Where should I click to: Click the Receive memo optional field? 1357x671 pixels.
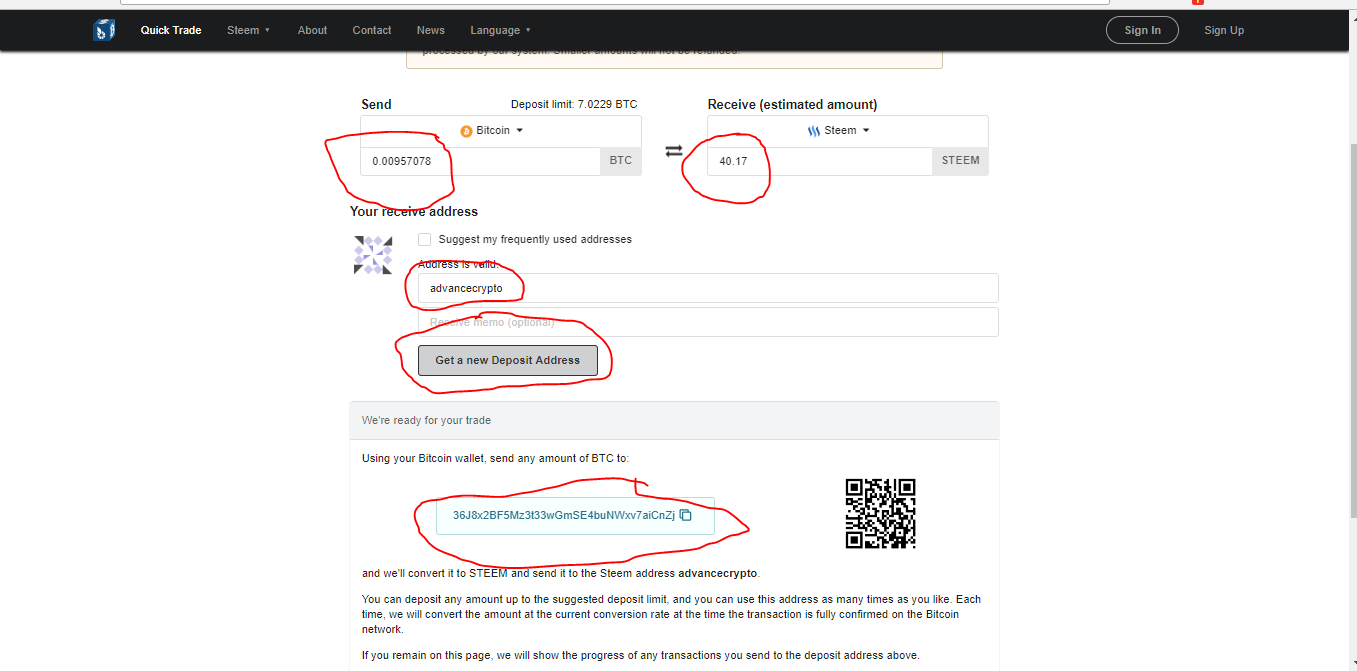708,322
